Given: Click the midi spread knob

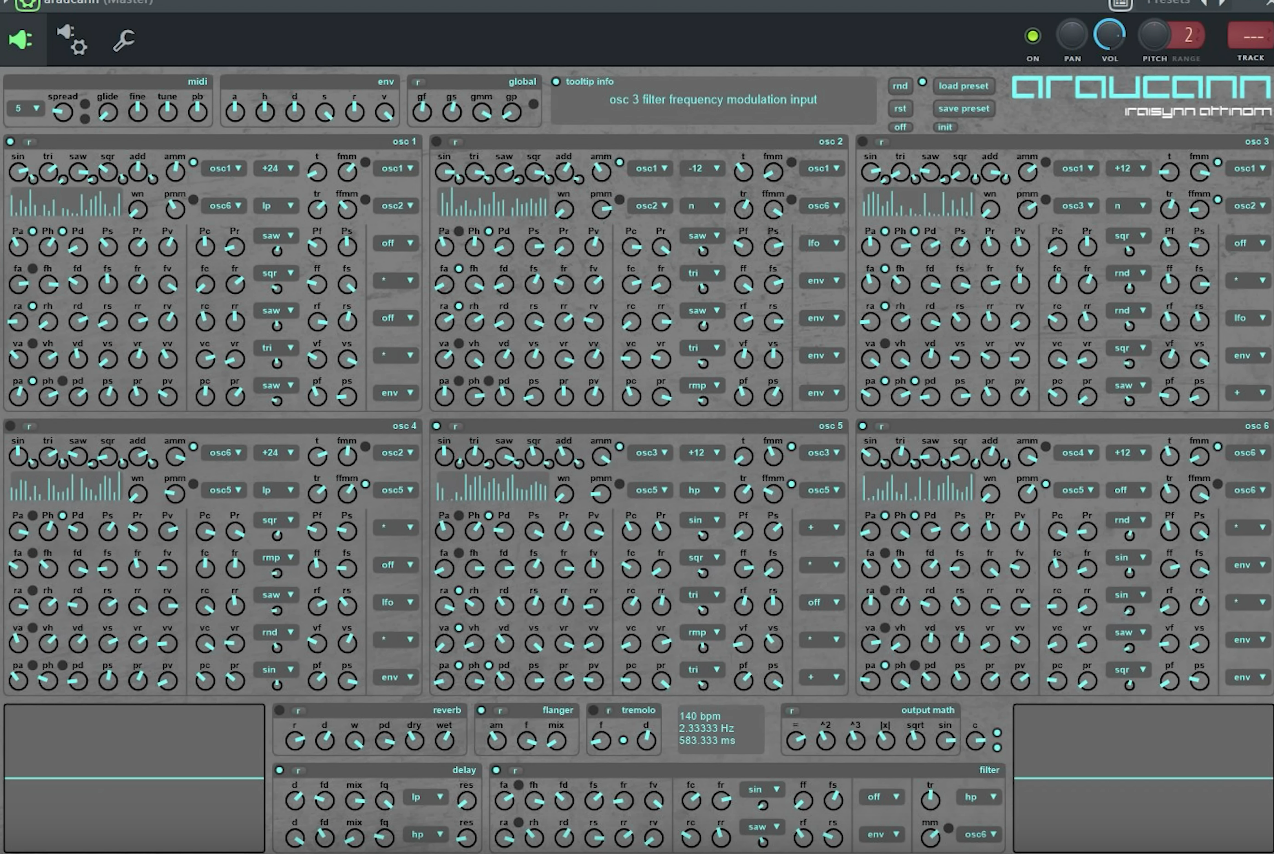Looking at the screenshot, I should (63, 112).
